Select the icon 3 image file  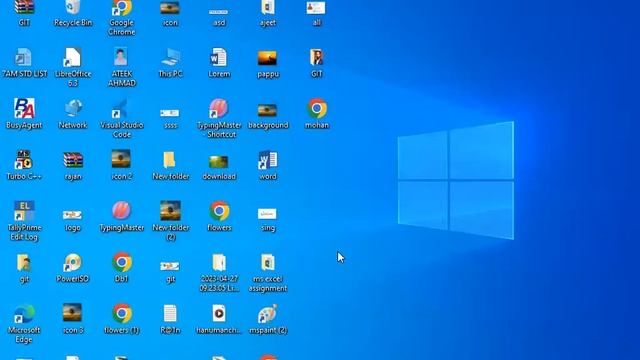click(x=73, y=319)
